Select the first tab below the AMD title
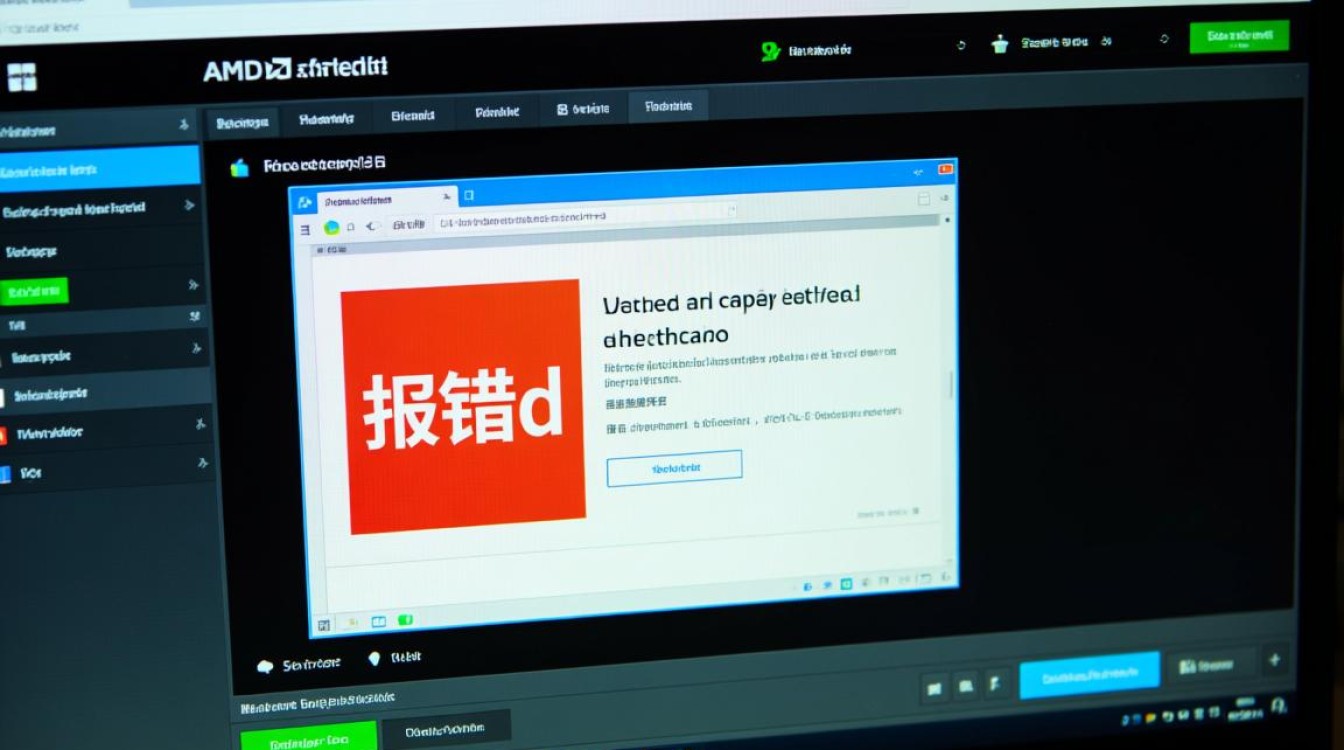 [x=242, y=123]
